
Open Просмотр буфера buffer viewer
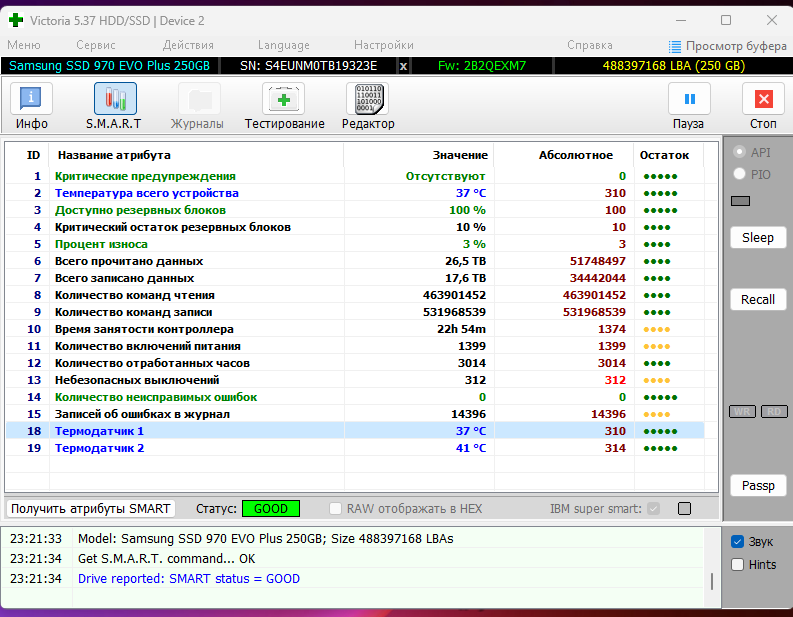coord(727,47)
